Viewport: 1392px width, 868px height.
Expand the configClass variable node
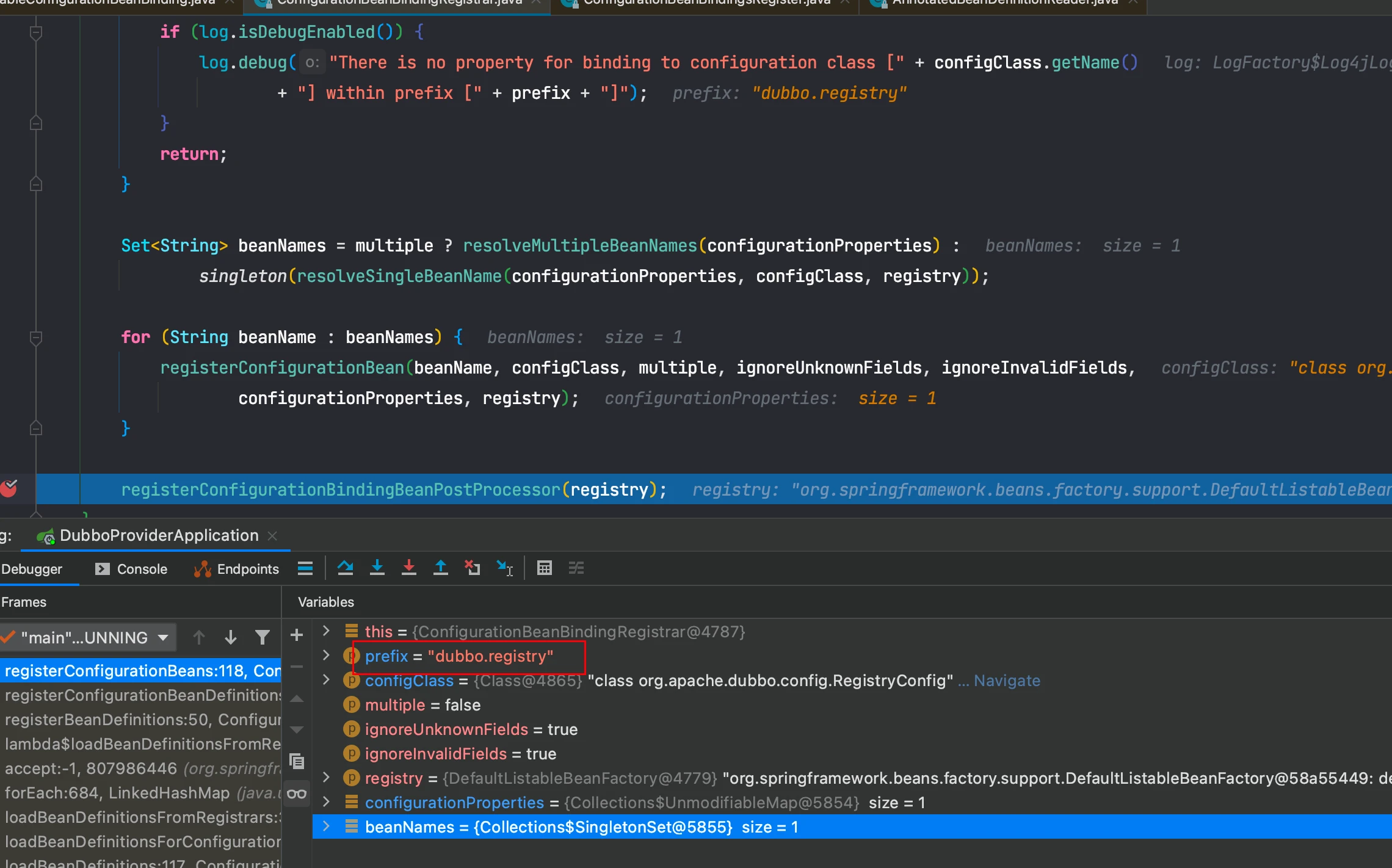click(326, 679)
